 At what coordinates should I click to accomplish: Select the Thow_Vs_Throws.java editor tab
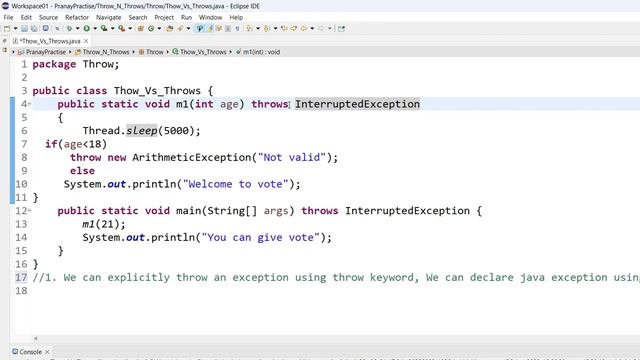[x=50, y=41]
